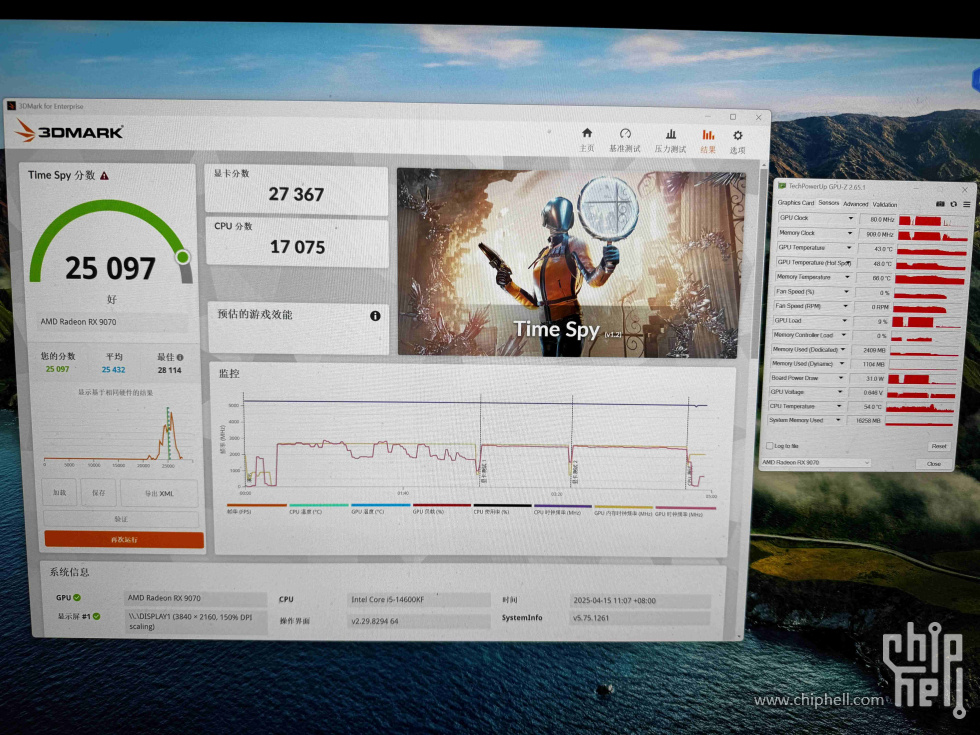Image resolution: width=980 pixels, height=735 pixels.
Task: Click the green check beside 显示屏 #1
Action: [x=96, y=616]
